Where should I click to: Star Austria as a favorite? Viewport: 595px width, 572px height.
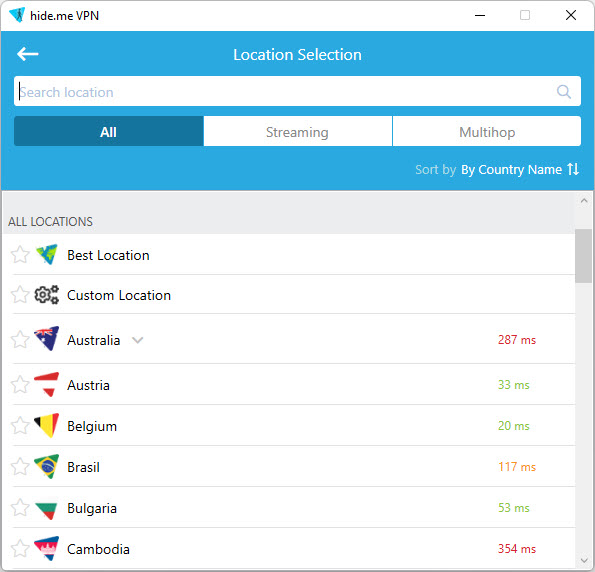coord(20,384)
